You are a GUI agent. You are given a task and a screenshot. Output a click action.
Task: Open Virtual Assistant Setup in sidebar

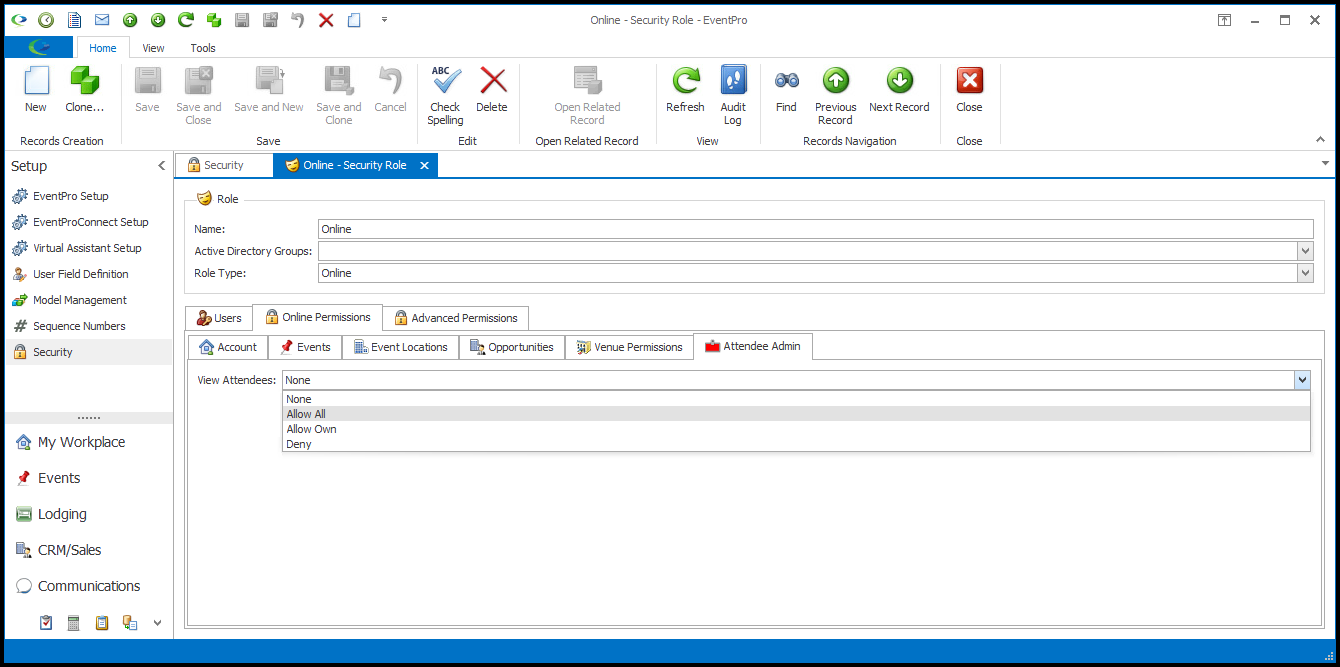(88, 248)
